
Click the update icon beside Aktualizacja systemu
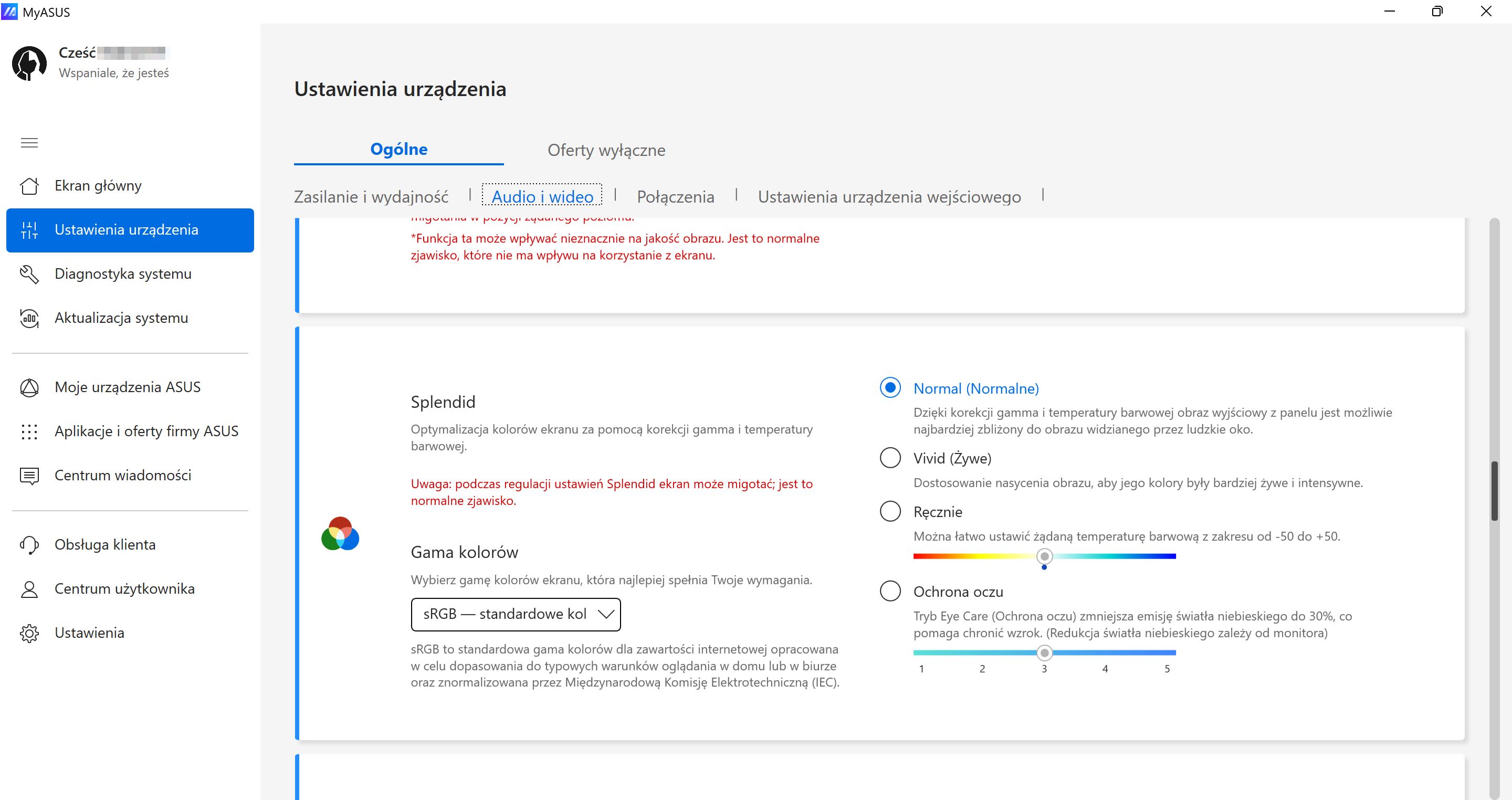[29, 318]
